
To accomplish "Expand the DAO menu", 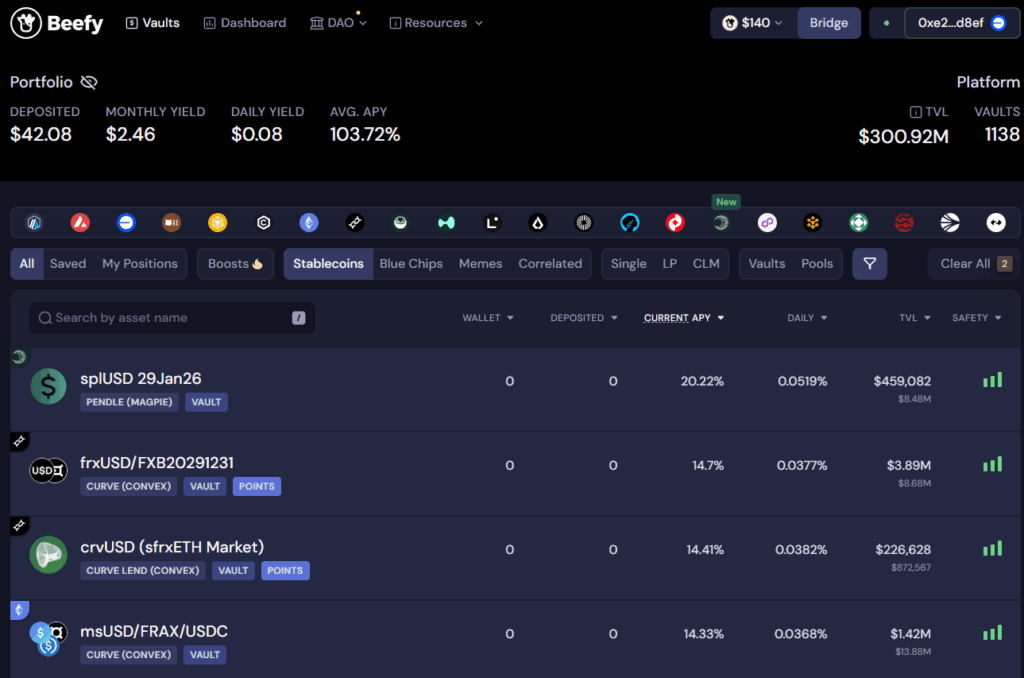I will coord(339,23).
